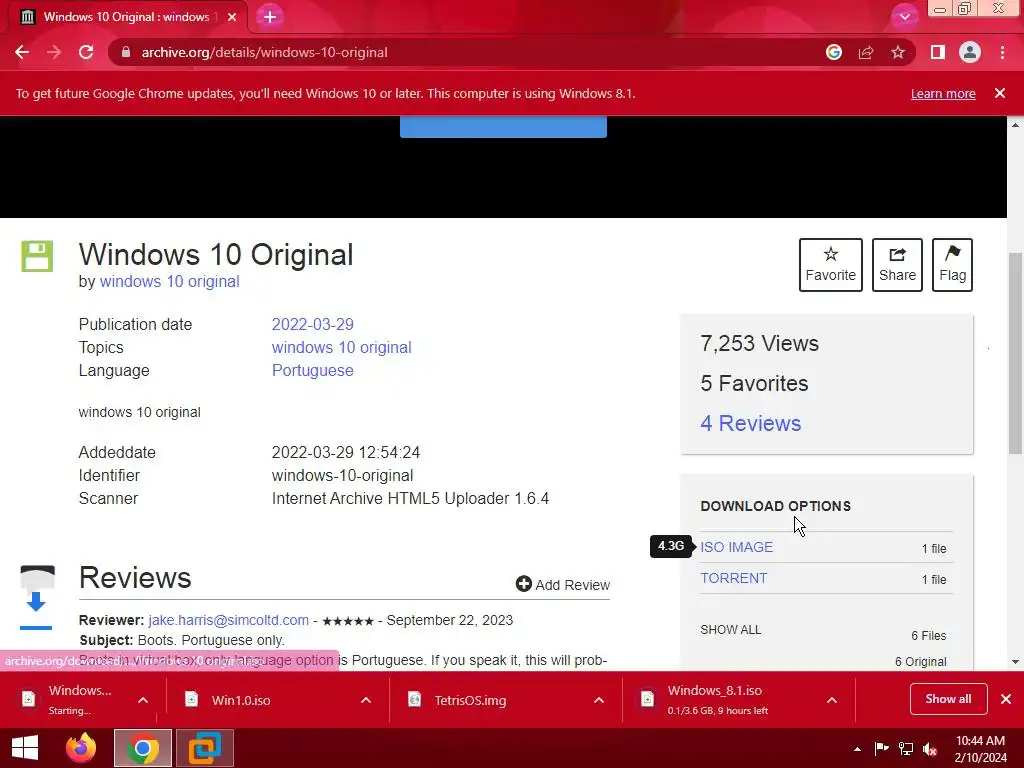Click the blue button in the black viewer
1024x768 pixels.
(503, 127)
